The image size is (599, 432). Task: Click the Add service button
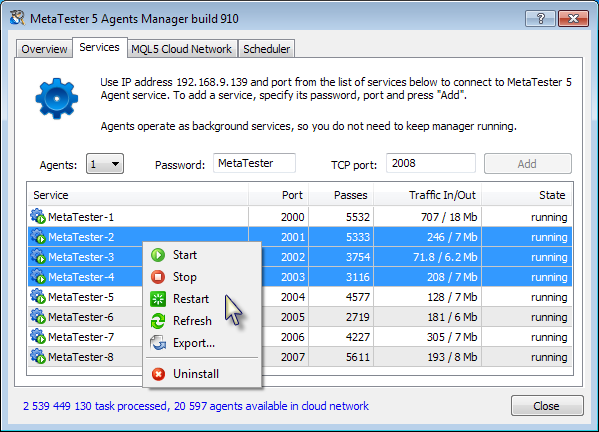528,164
